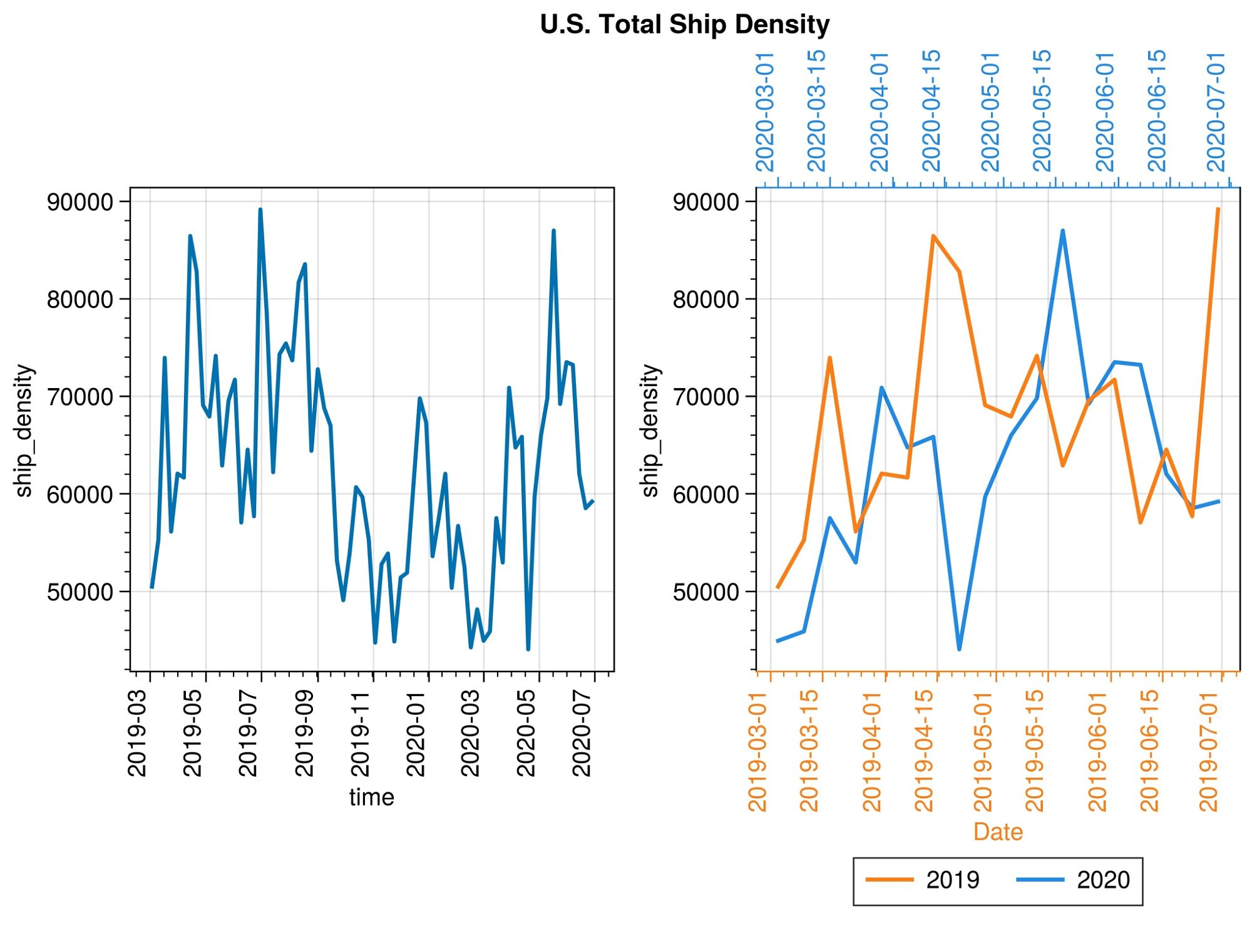The image size is (1252, 952).
Task: Click the blue 2020 legend line swatch
Action: (x=1040, y=880)
